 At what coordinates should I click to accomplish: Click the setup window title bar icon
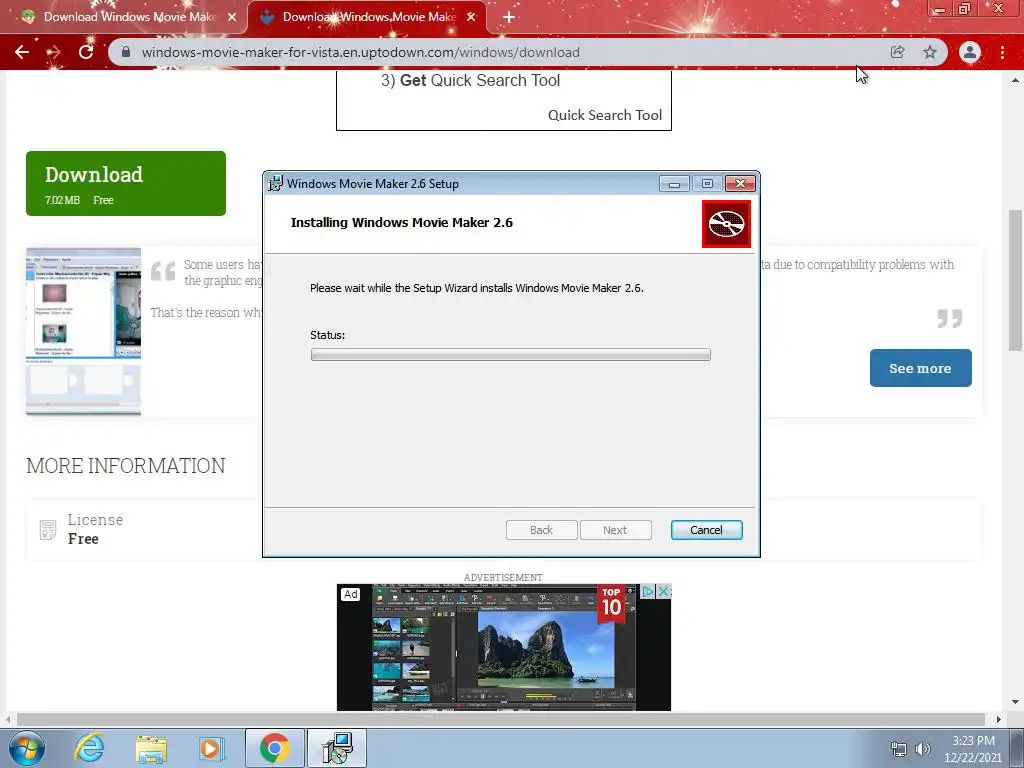point(276,184)
